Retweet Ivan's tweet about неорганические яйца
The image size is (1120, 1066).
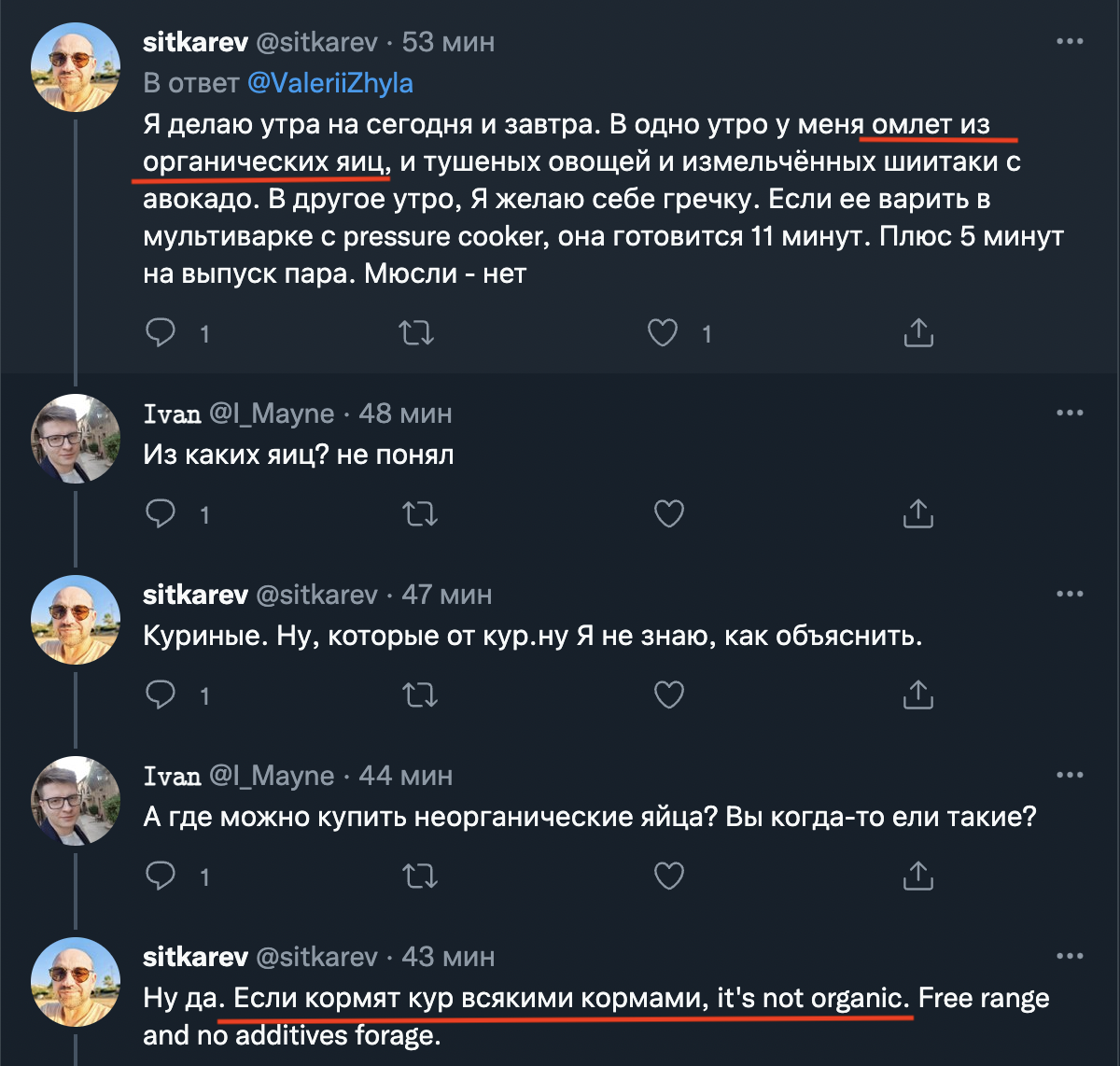click(x=417, y=876)
